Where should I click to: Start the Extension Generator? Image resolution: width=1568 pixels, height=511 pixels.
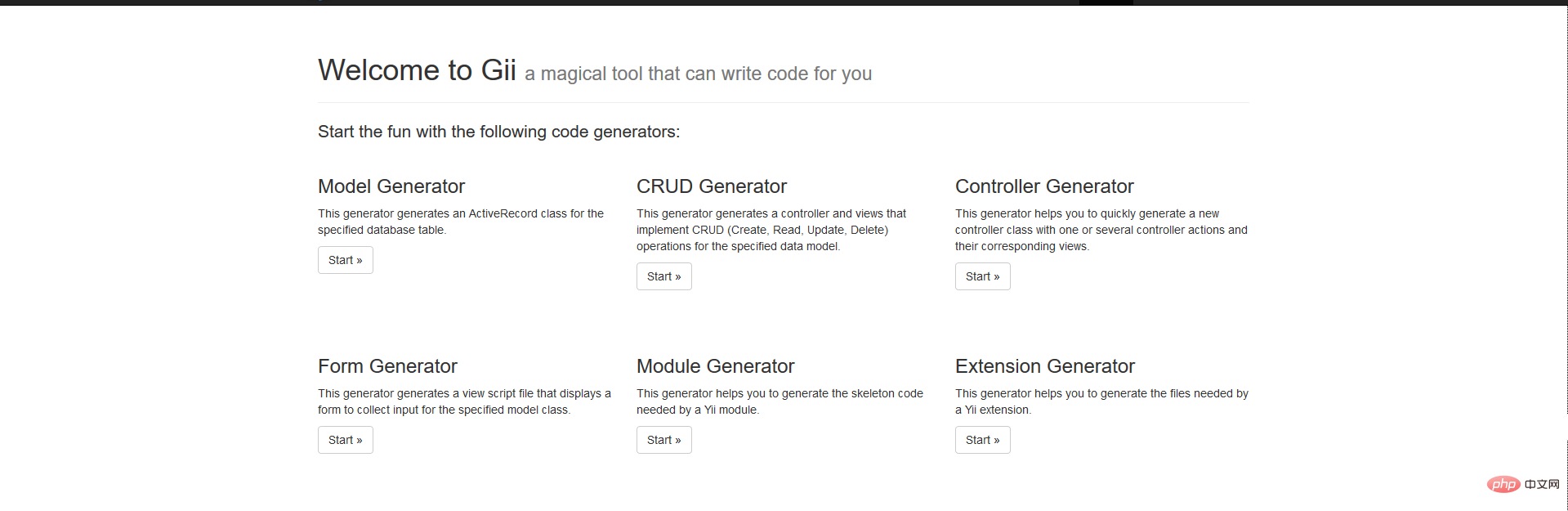pos(983,440)
